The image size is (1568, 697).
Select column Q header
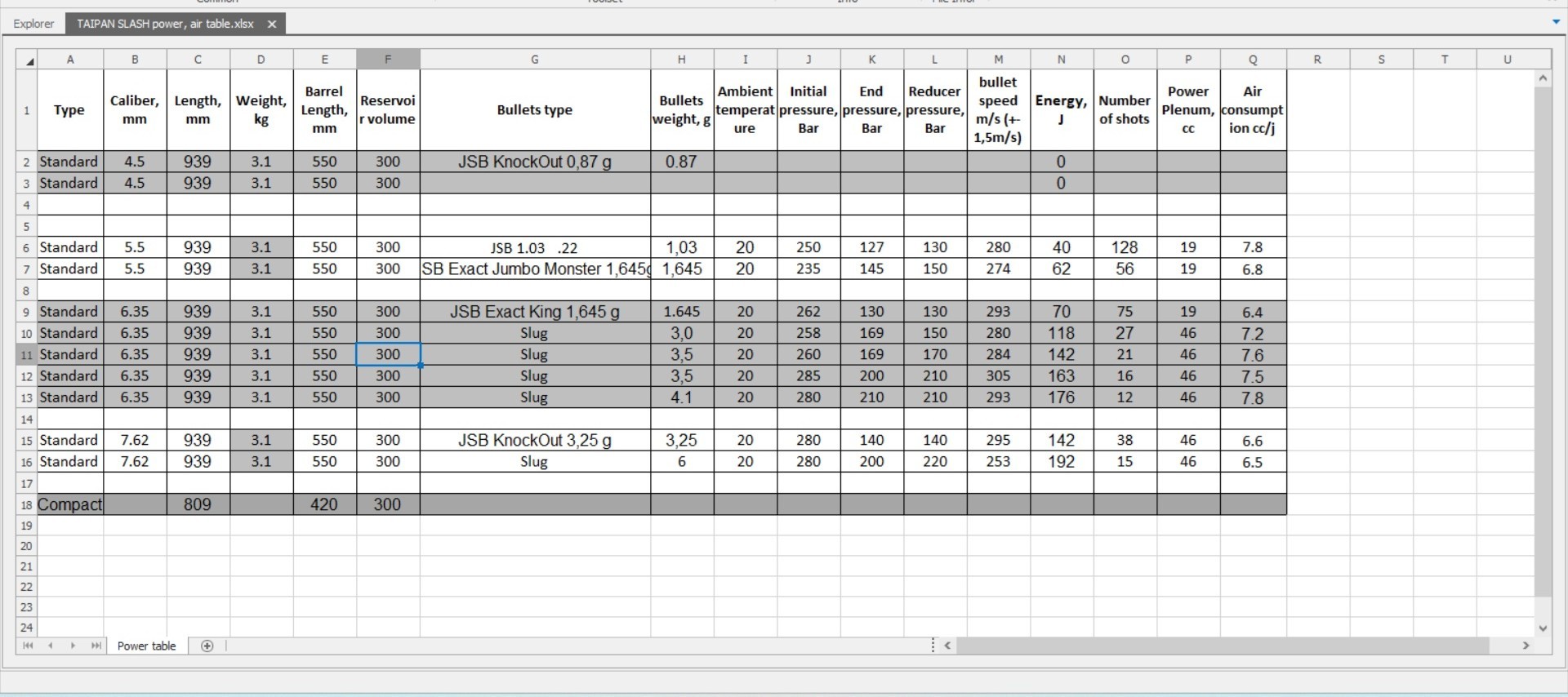(x=1253, y=60)
